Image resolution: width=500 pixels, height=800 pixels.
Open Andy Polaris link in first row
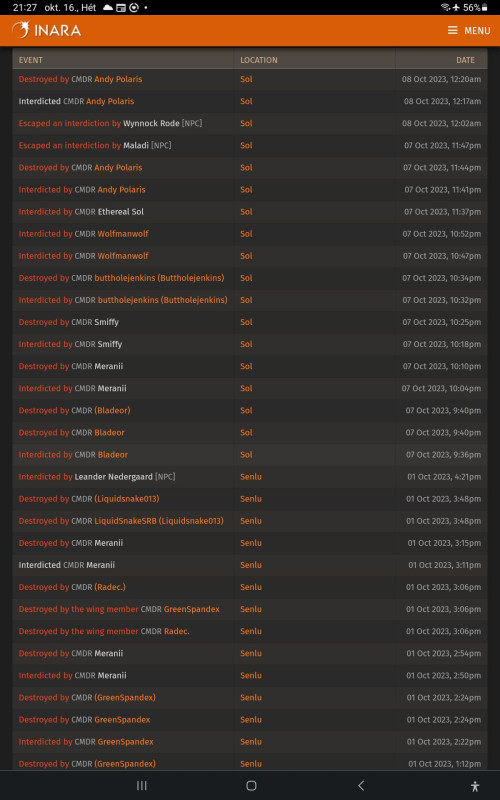pyautogui.click(x=118, y=79)
